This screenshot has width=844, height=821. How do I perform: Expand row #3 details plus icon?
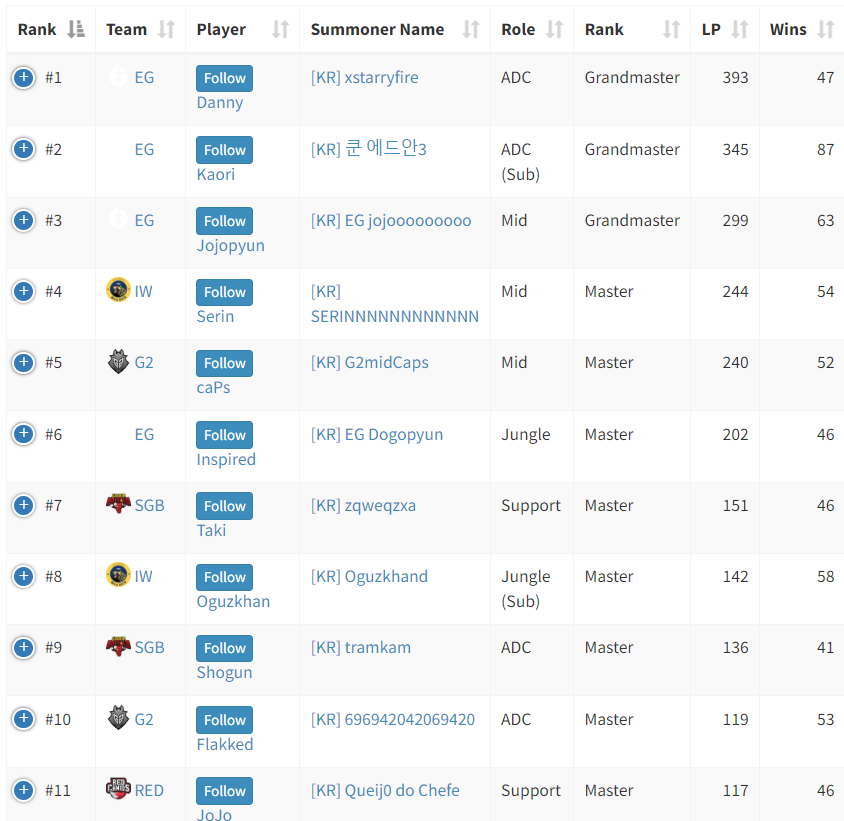24,220
